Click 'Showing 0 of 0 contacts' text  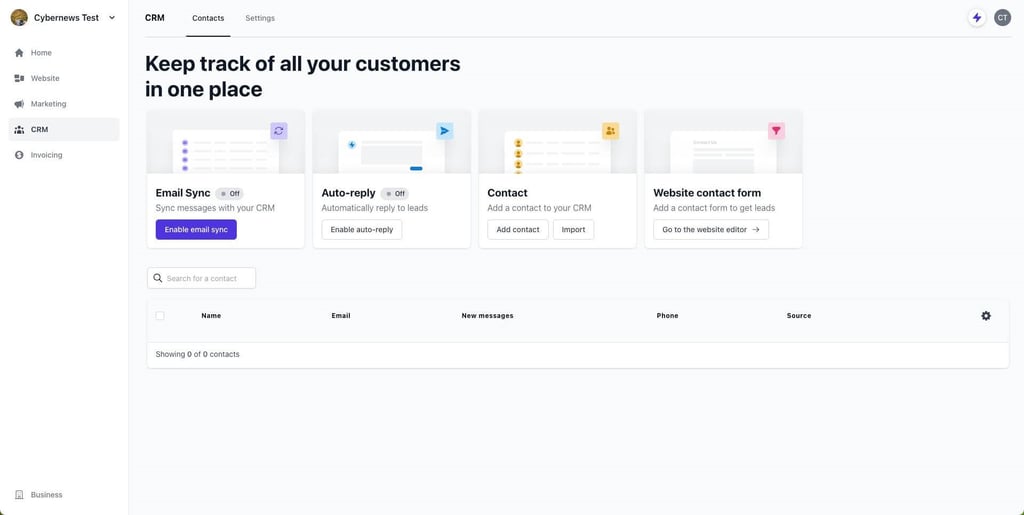point(197,354)
